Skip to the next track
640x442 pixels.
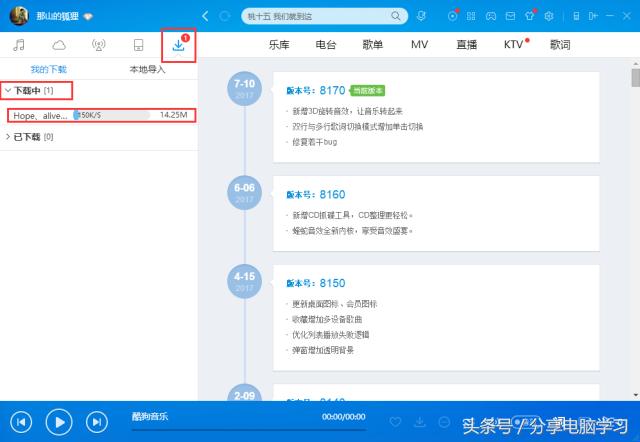(x=96, y=422)
